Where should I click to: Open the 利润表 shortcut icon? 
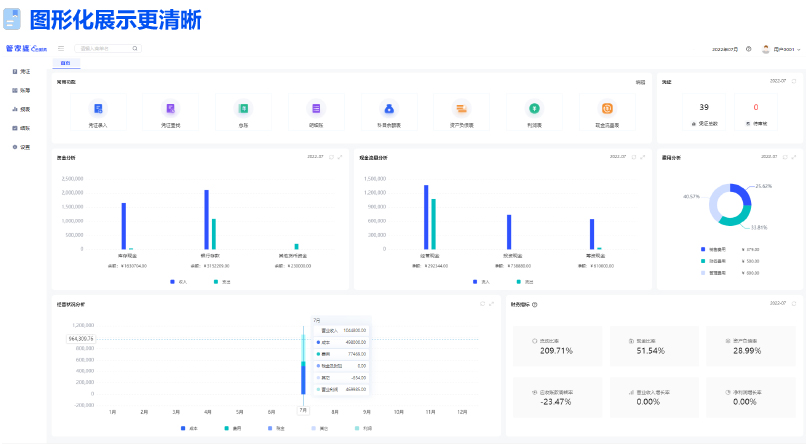534,108
